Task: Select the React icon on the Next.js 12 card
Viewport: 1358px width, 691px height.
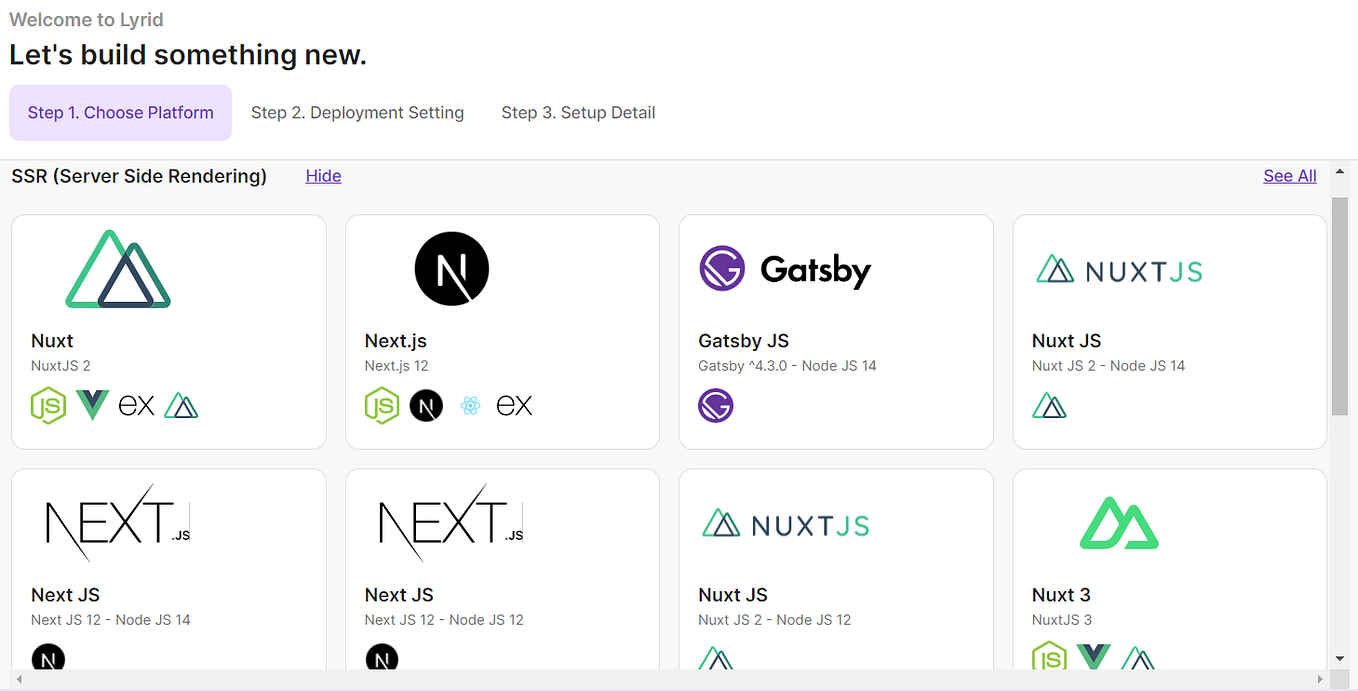Action: coord(470,405)
